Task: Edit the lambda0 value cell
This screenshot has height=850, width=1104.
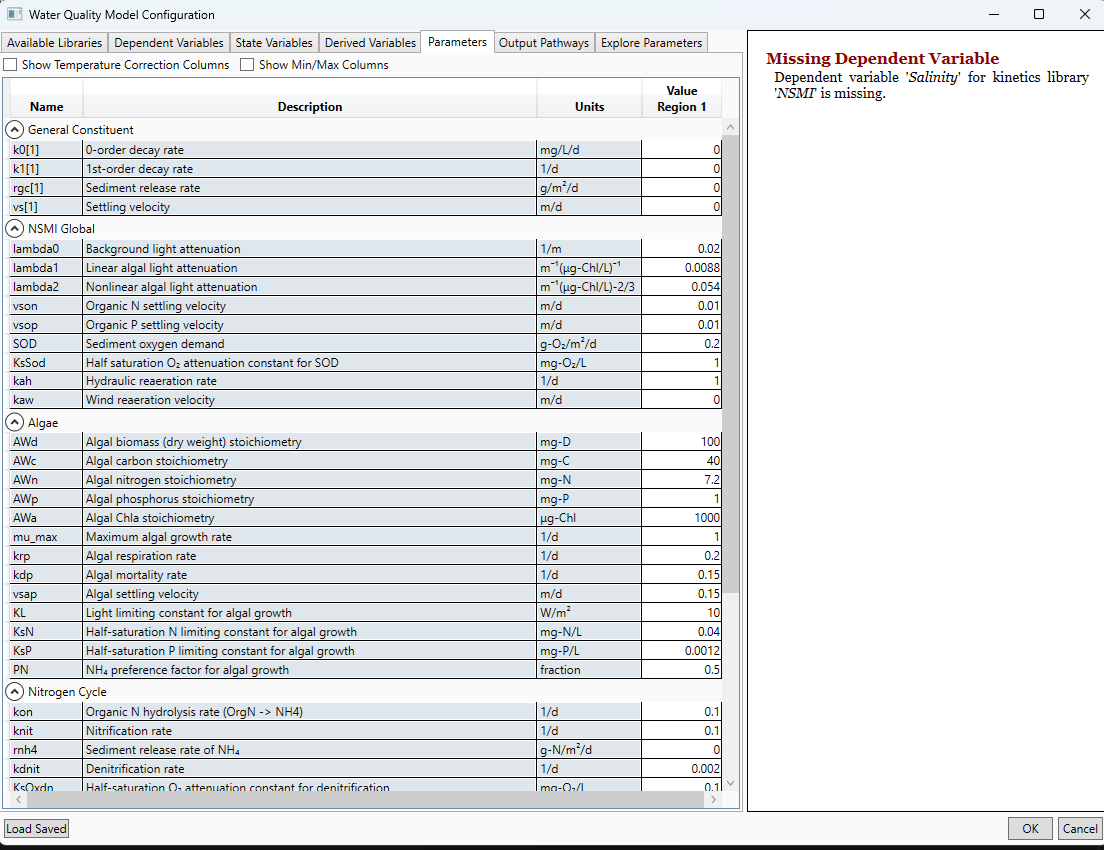Action: point(681,249)
